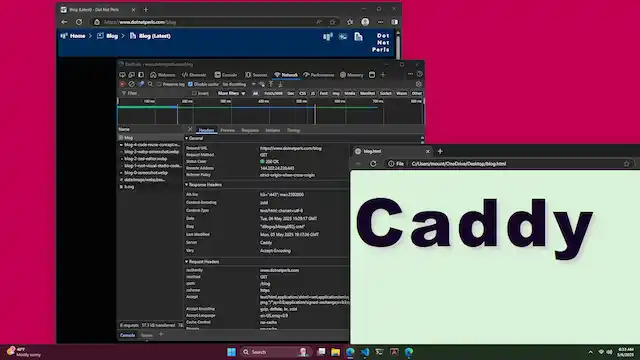Image resolution: width=640 pixels, height=360 pixels.
Task: Click the export HAR download icon
Action: point(280,84)
